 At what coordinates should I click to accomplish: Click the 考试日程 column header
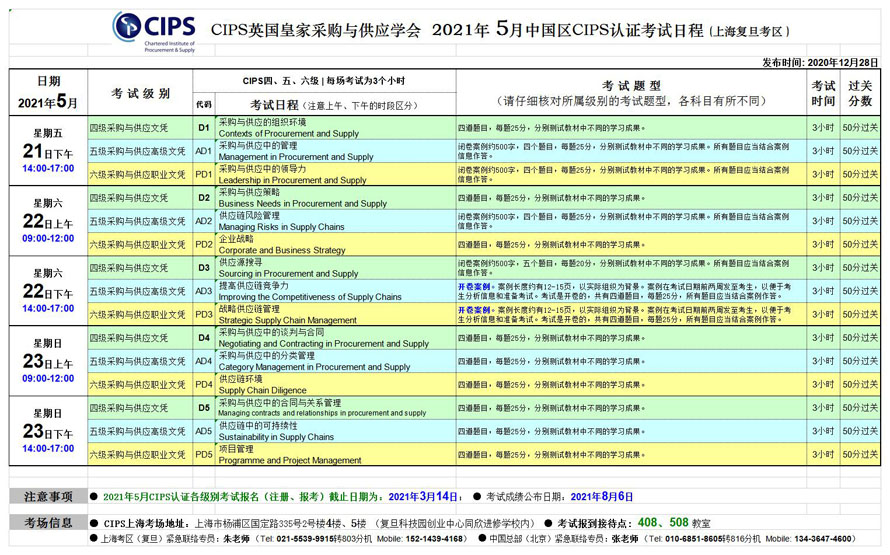(x=336, y=104)
